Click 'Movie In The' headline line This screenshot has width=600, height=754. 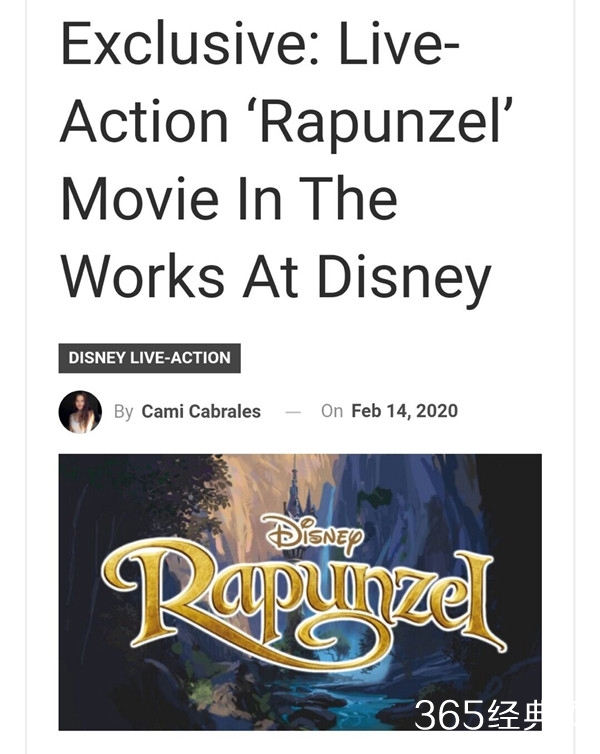click(229, 198)
